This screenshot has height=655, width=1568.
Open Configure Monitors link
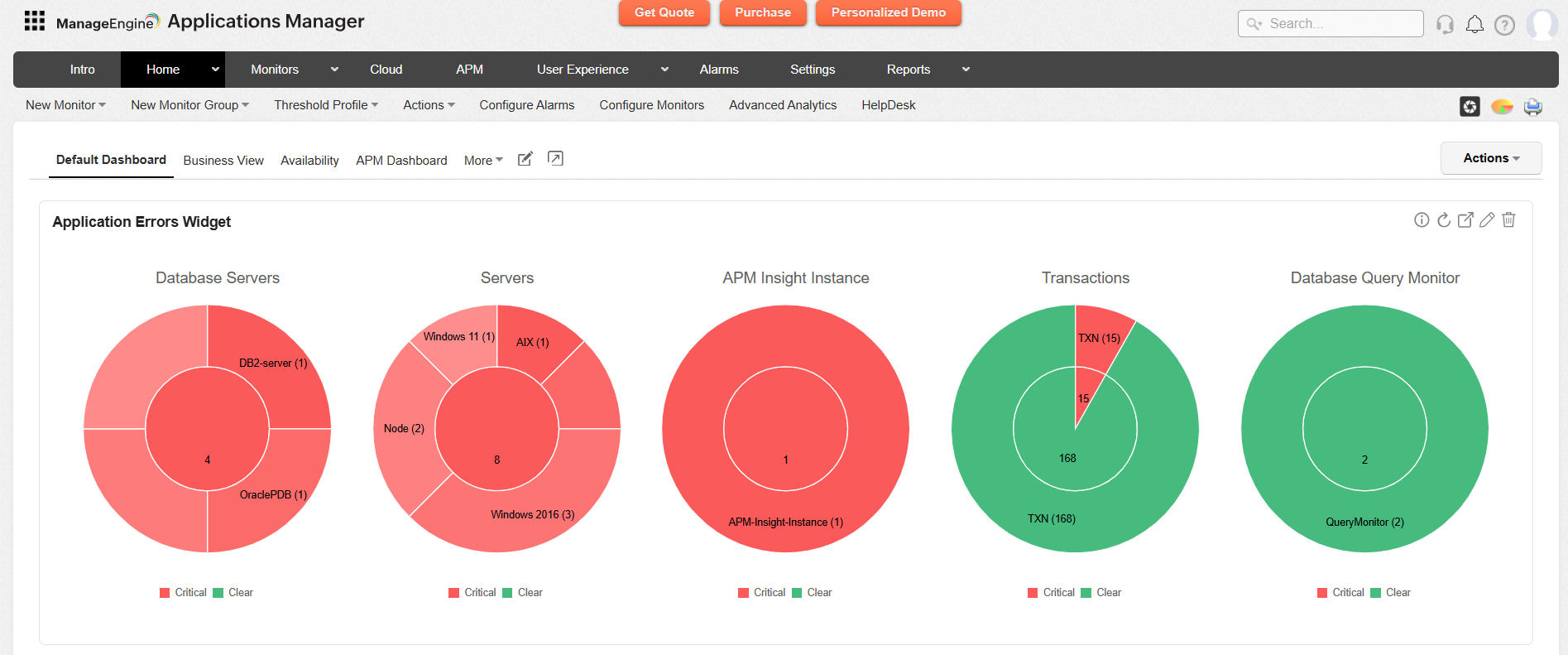coord(652,105)
